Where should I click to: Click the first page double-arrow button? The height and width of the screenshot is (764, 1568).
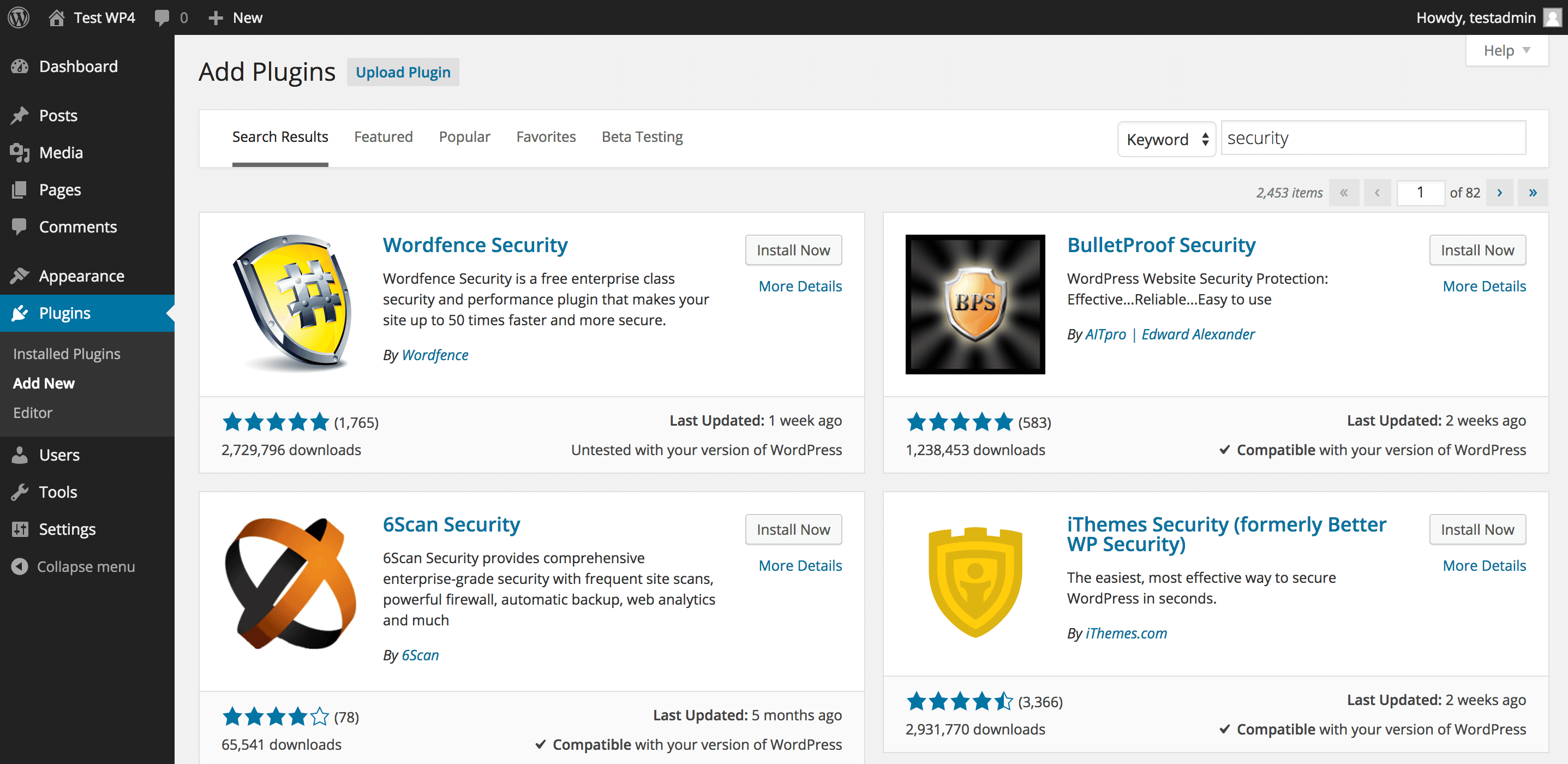pos(1344,193)
